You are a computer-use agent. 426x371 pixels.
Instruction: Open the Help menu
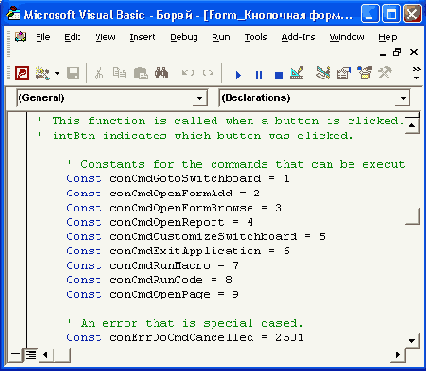pos(388,37)
